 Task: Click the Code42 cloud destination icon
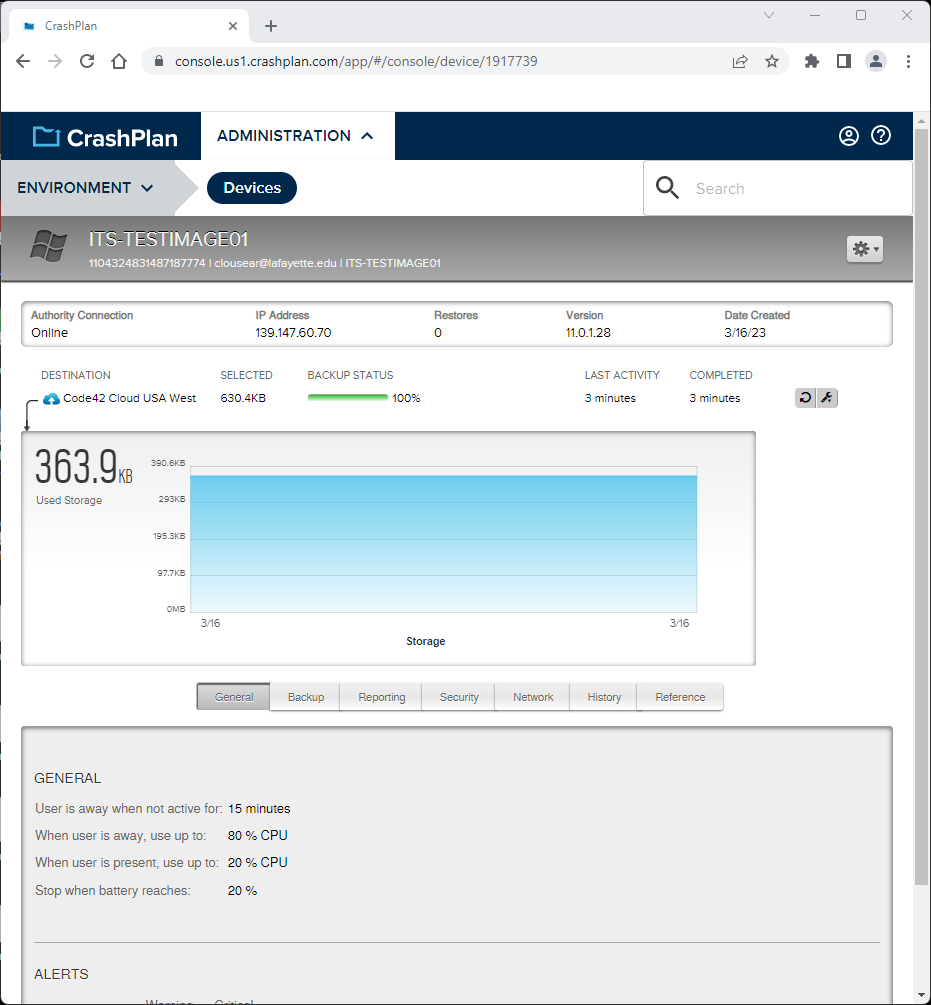coord(51,399)
